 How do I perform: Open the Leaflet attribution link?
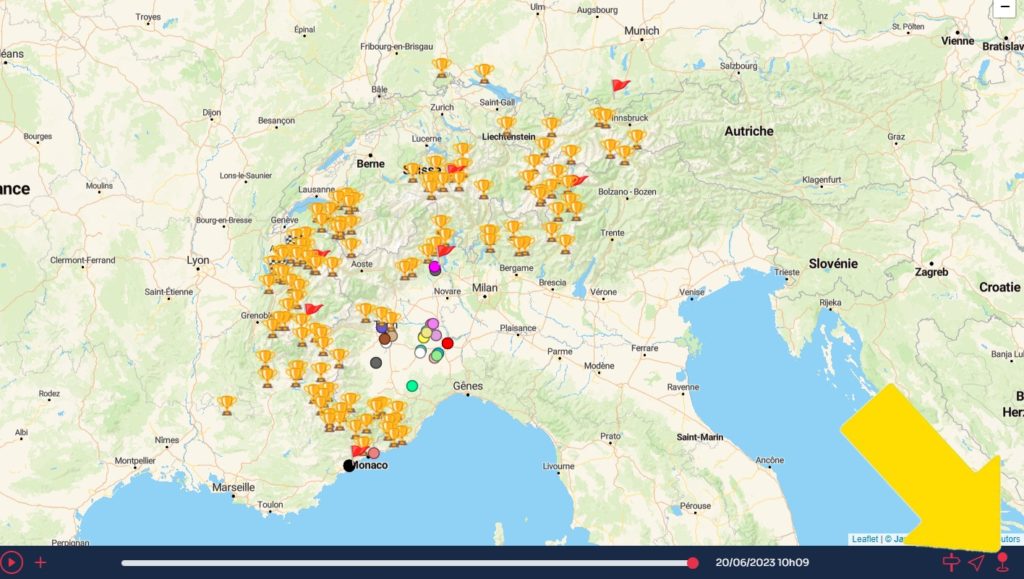click(x=865, y=539)
